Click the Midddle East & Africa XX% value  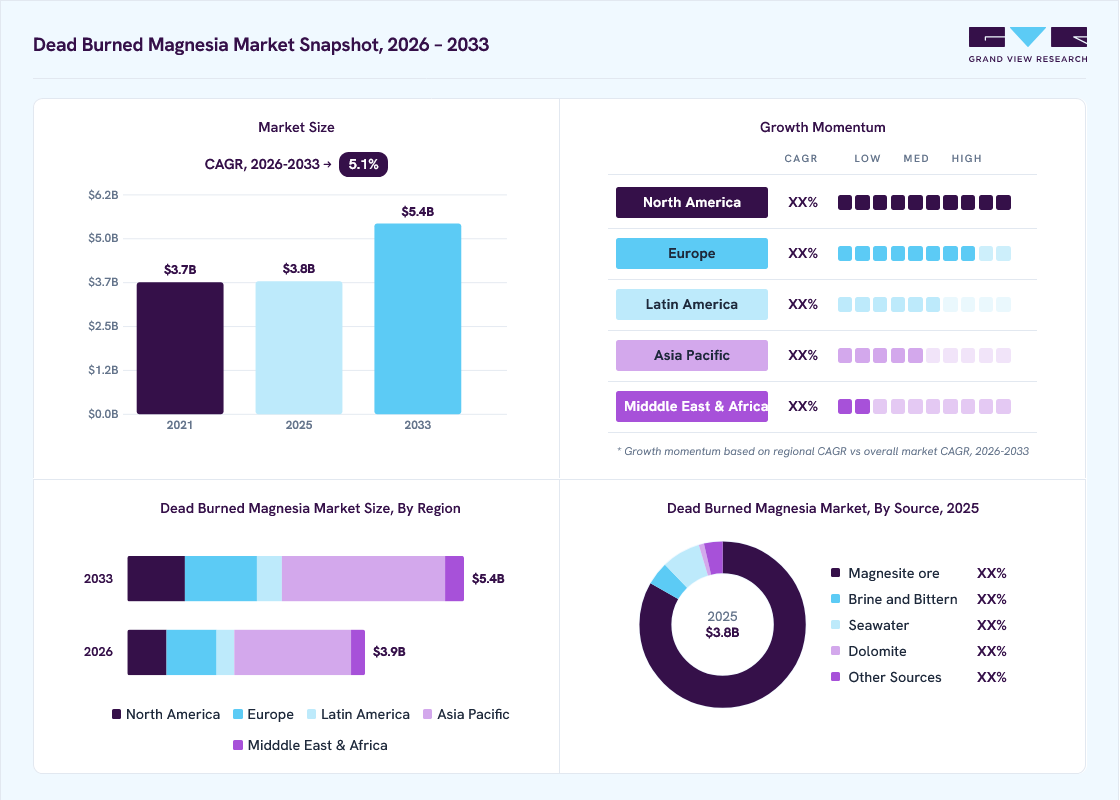tap(803, 406)
